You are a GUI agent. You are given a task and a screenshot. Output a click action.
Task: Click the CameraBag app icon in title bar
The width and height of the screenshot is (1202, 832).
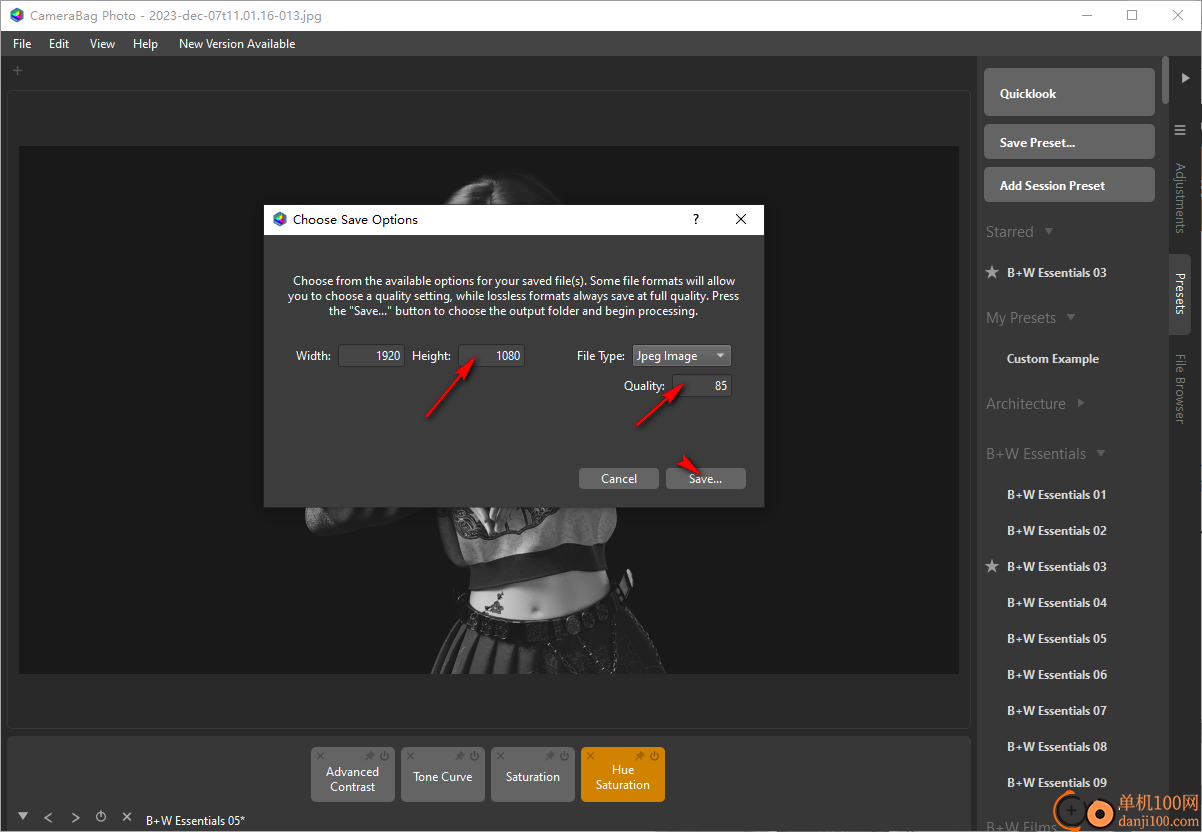pos(16,16)
